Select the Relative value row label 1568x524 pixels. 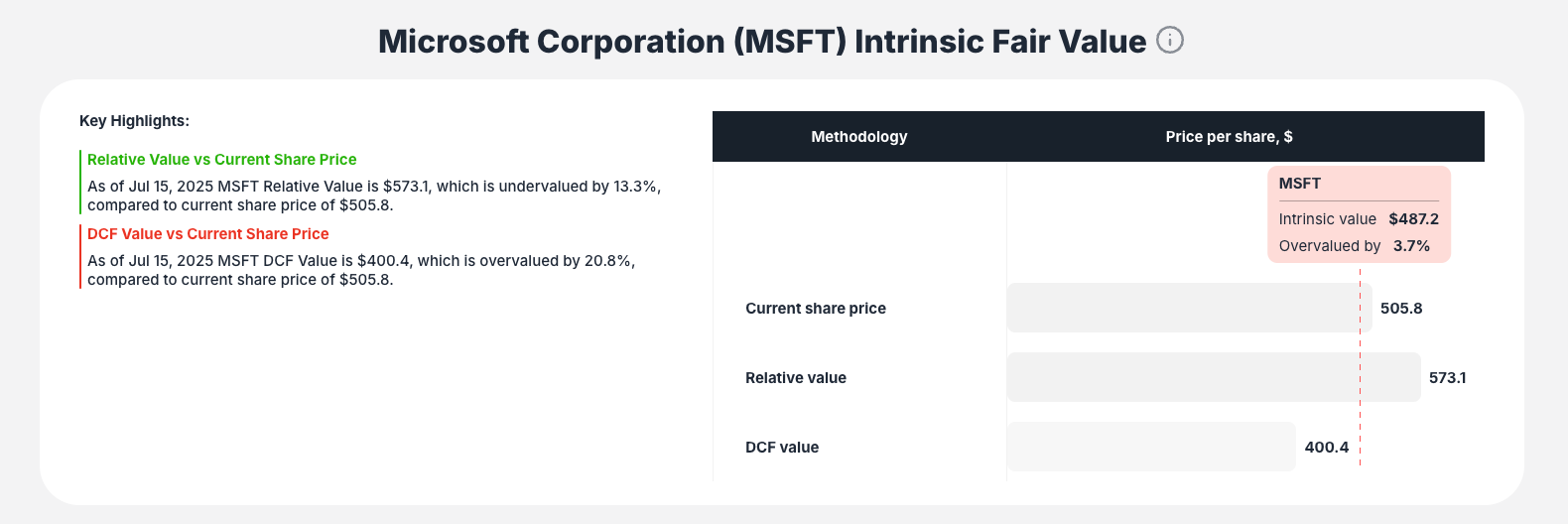(x=795, y=378)
